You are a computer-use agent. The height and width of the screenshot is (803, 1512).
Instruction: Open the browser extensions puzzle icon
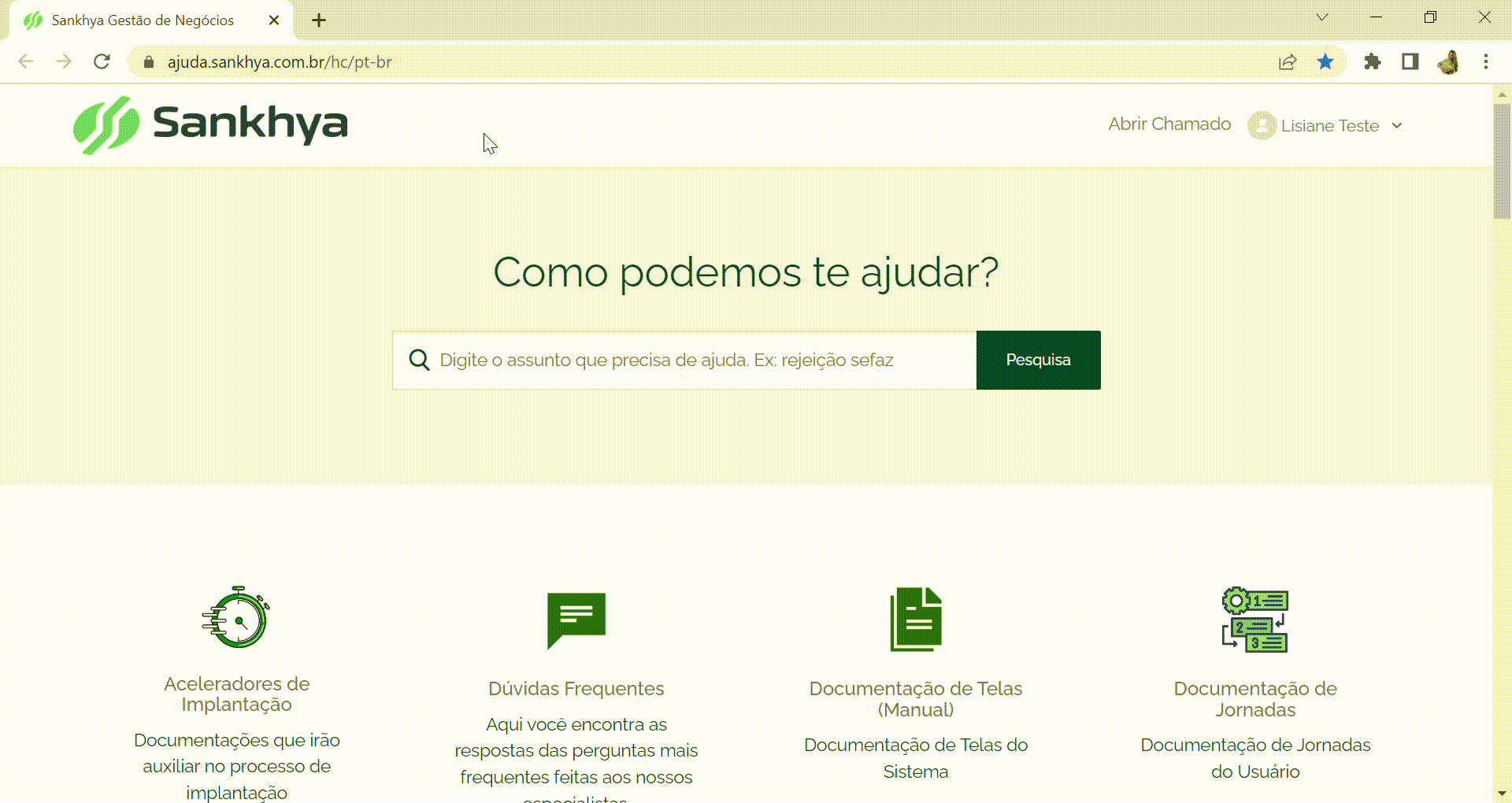(x=1373, y=61)
